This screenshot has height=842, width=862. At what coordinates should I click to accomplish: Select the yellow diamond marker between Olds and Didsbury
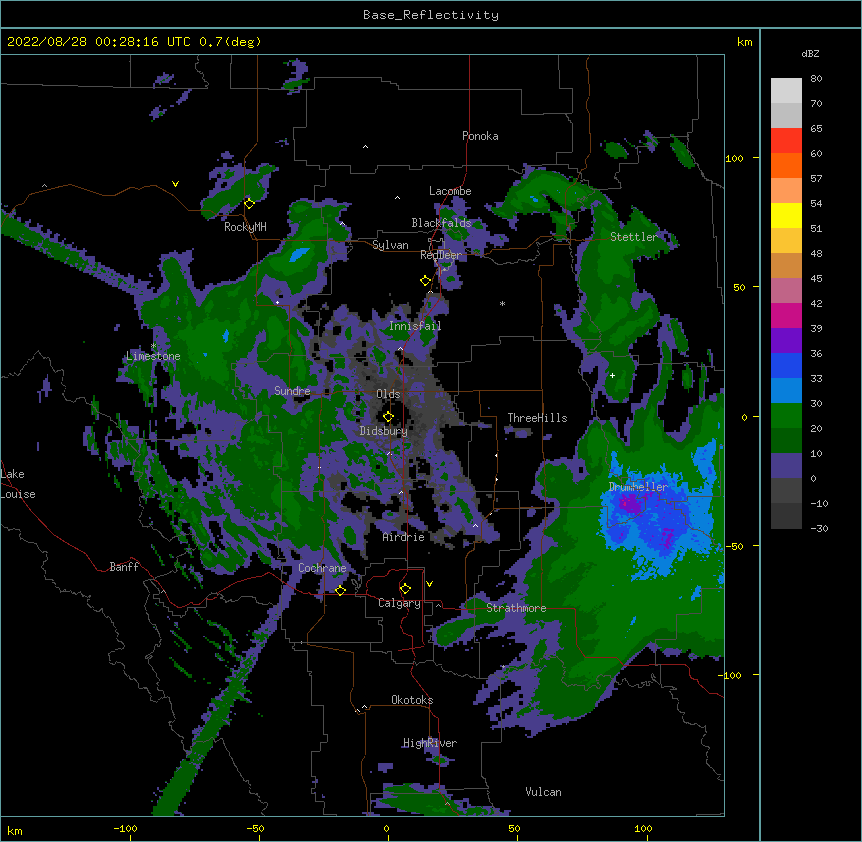tap(388, 416)
